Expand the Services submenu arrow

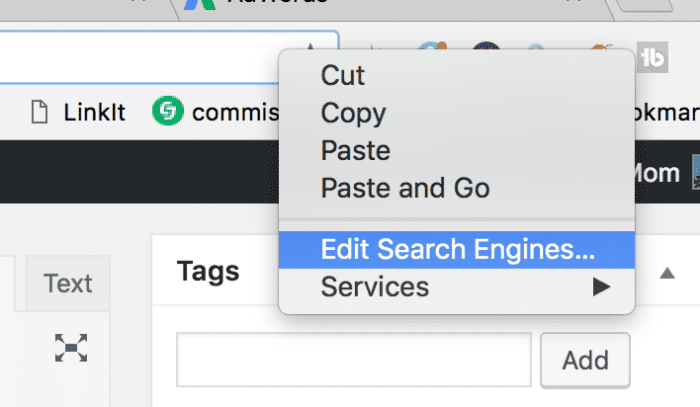pos(601,287)
